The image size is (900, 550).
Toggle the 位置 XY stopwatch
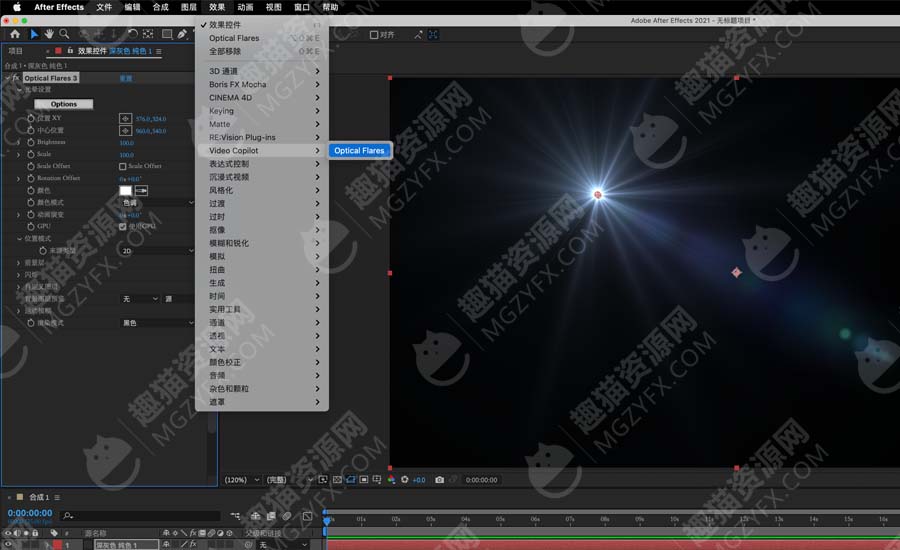pos(31,118)
